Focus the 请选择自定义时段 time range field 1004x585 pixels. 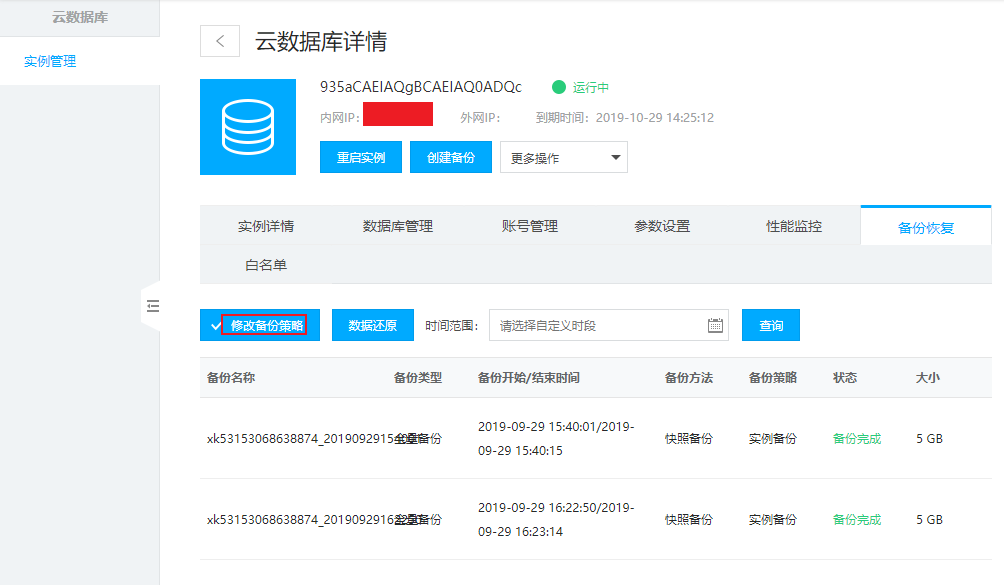pyautogui.click(x=609, y=325)
